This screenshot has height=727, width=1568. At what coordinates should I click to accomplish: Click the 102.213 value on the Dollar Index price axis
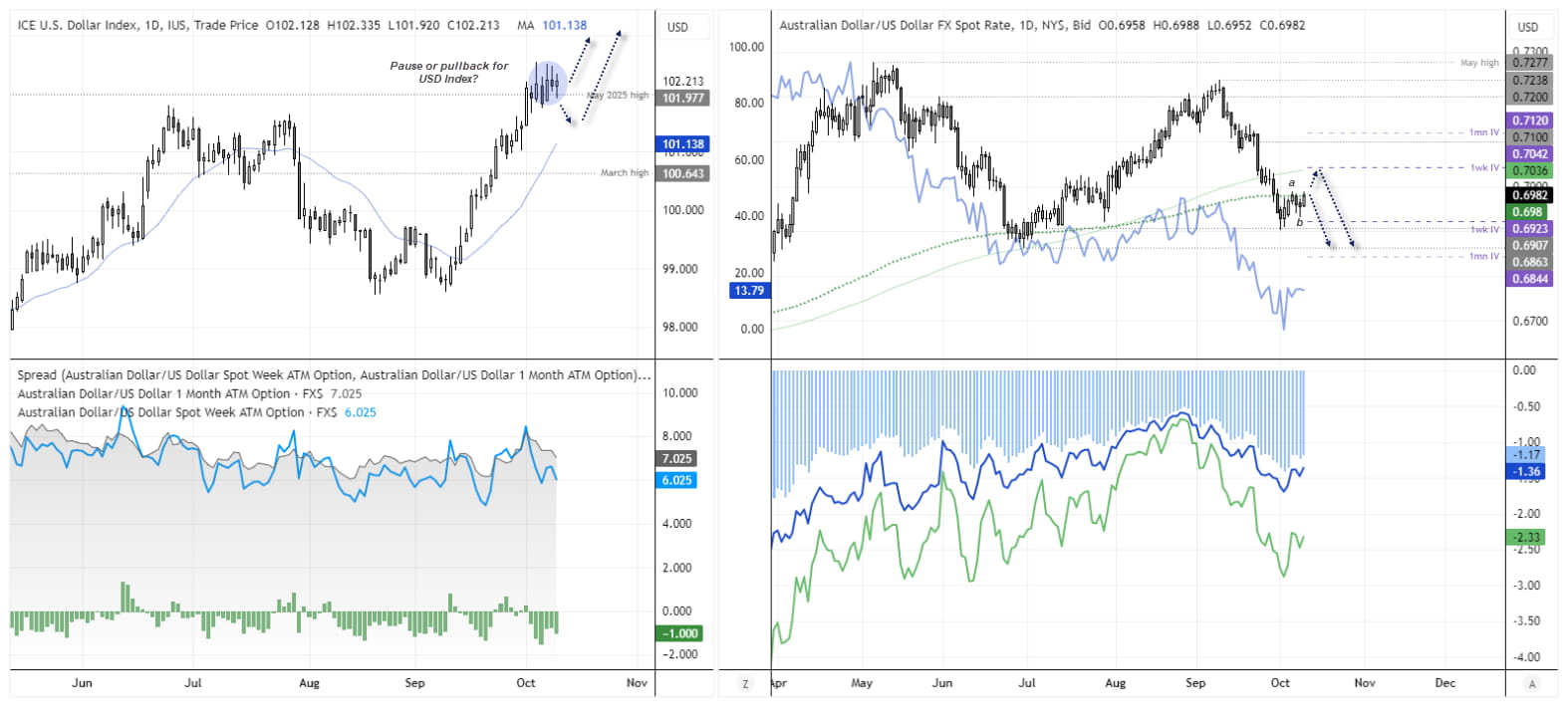pyautogui.click(x=683, y=82)
